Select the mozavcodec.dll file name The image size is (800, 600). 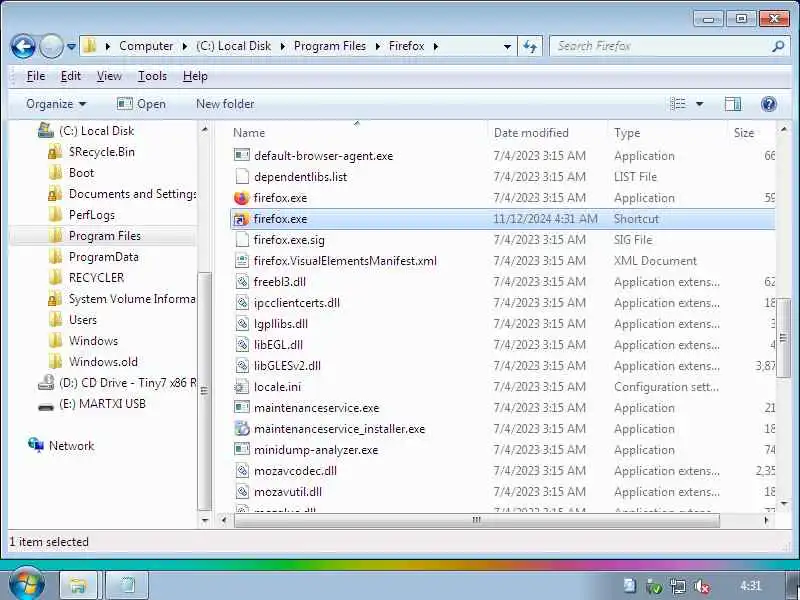click(295, 471)
